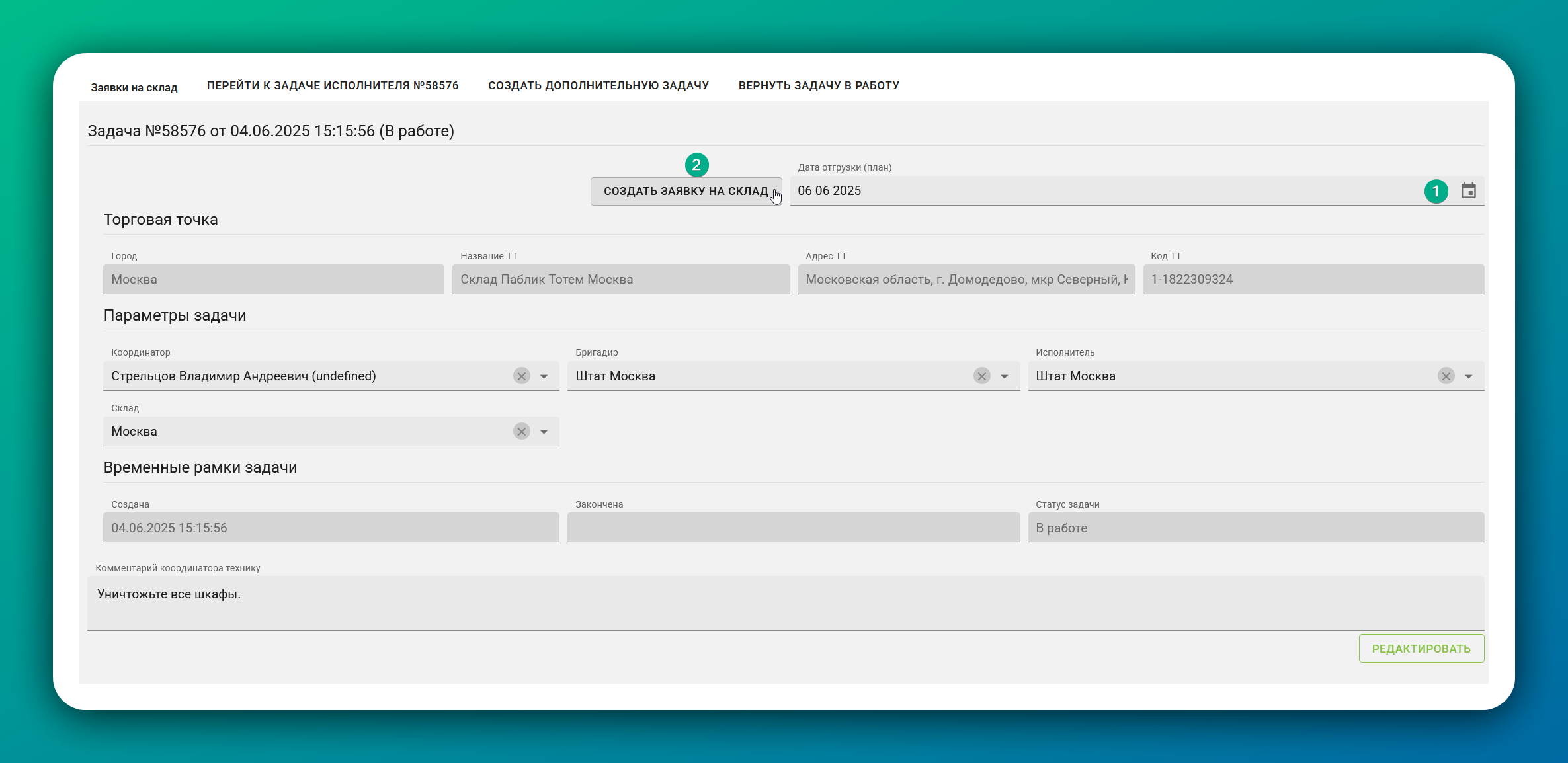Clear the Склад field value
Viewport: 1568px width, 763px height.
click(x=522, y=432)
